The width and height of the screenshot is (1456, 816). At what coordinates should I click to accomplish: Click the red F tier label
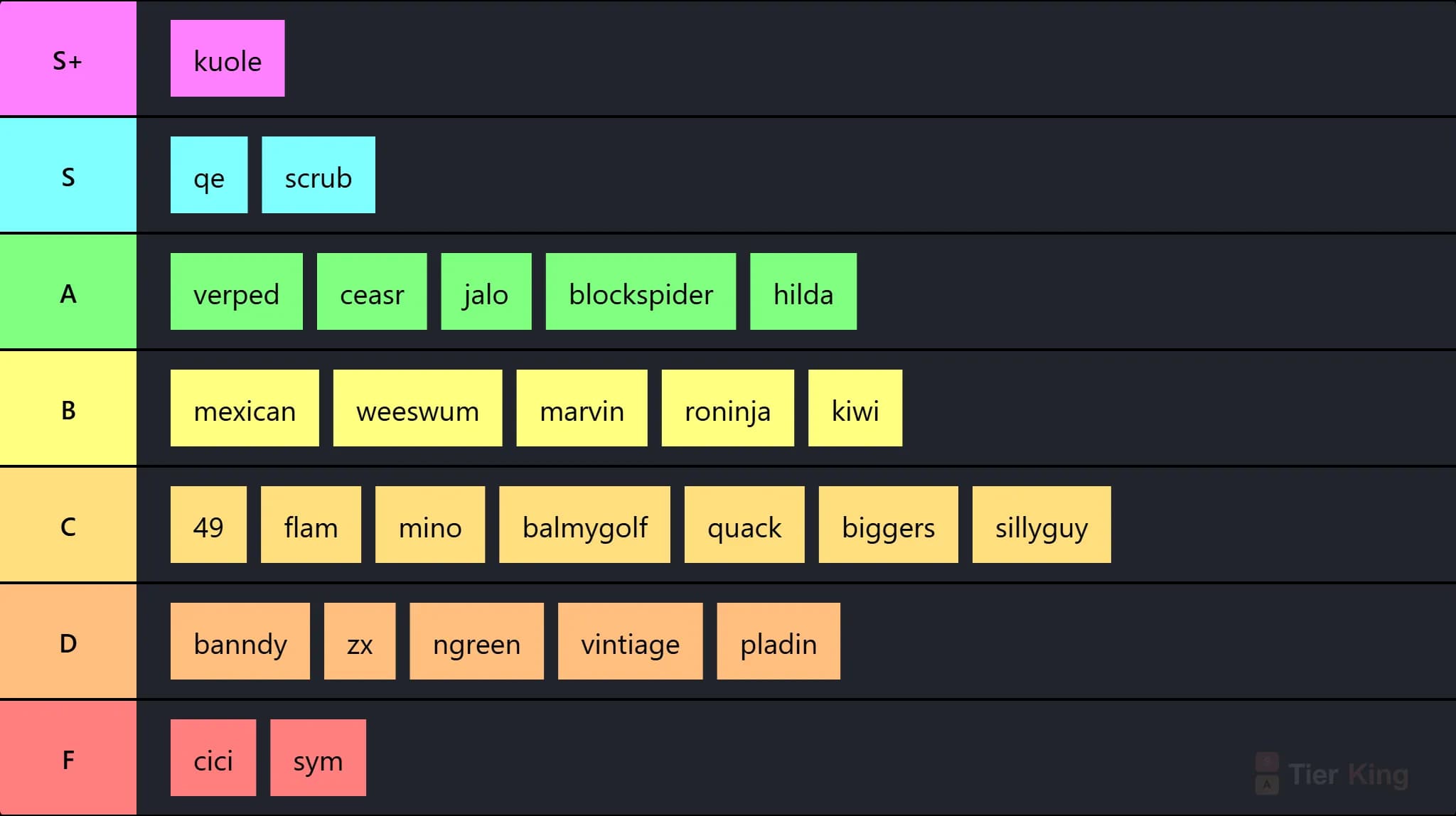[68, 758]
